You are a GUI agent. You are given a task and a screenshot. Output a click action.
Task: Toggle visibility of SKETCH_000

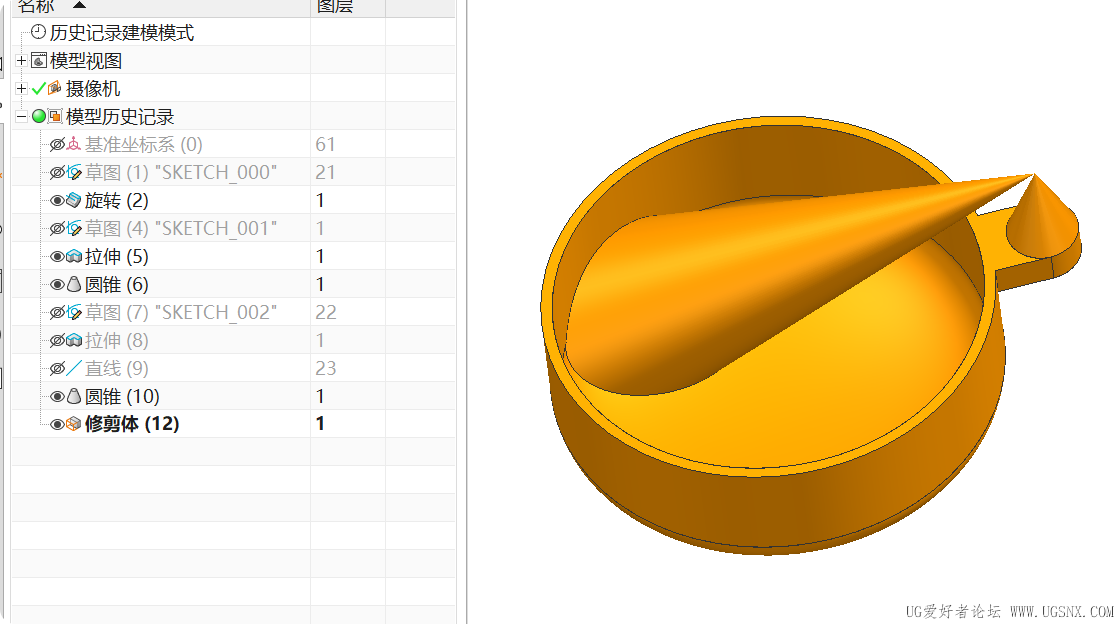[57, 172]
